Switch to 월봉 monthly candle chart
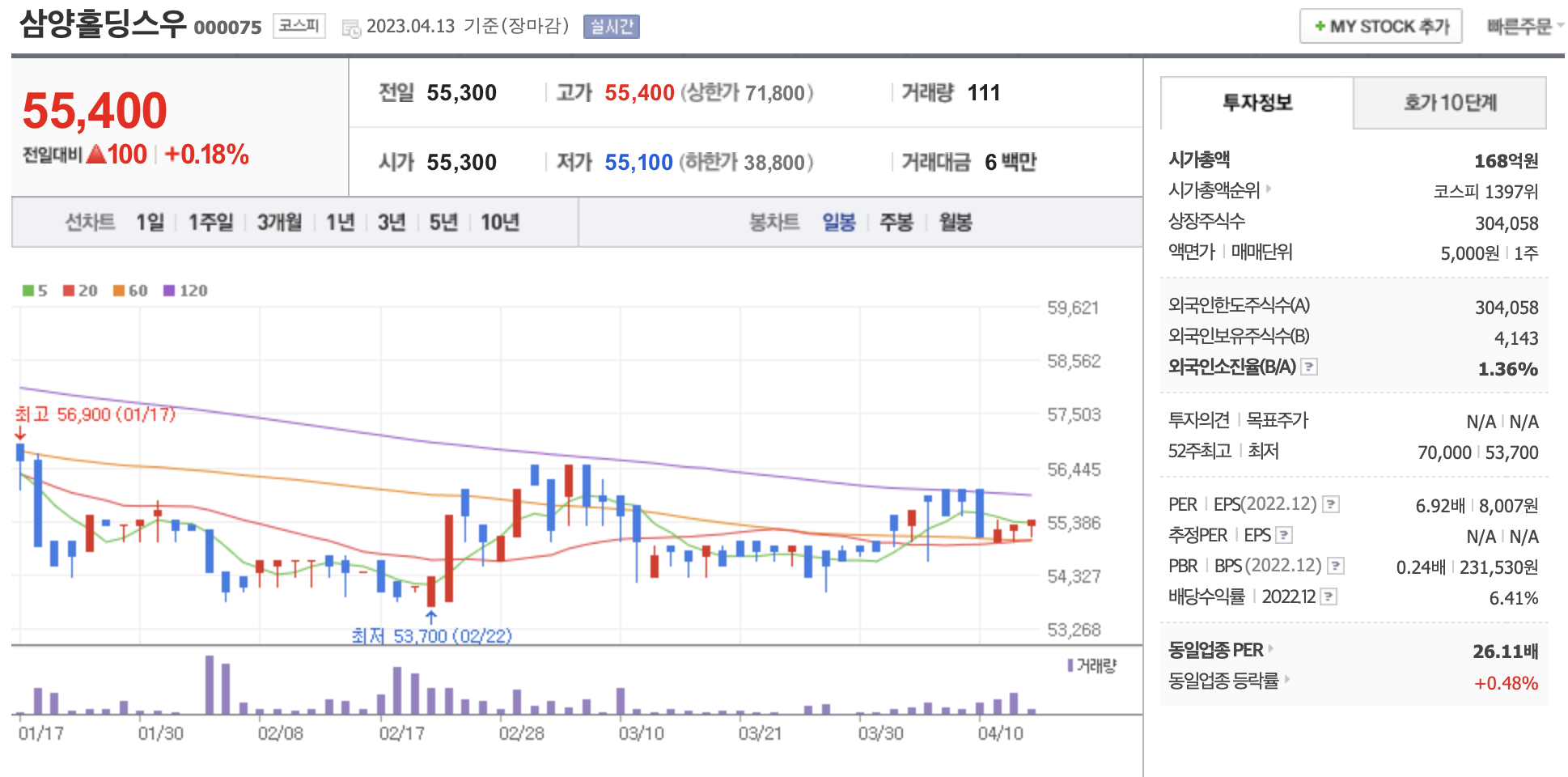The width and height of the screenshot is (1568, 777). (955, 222)
